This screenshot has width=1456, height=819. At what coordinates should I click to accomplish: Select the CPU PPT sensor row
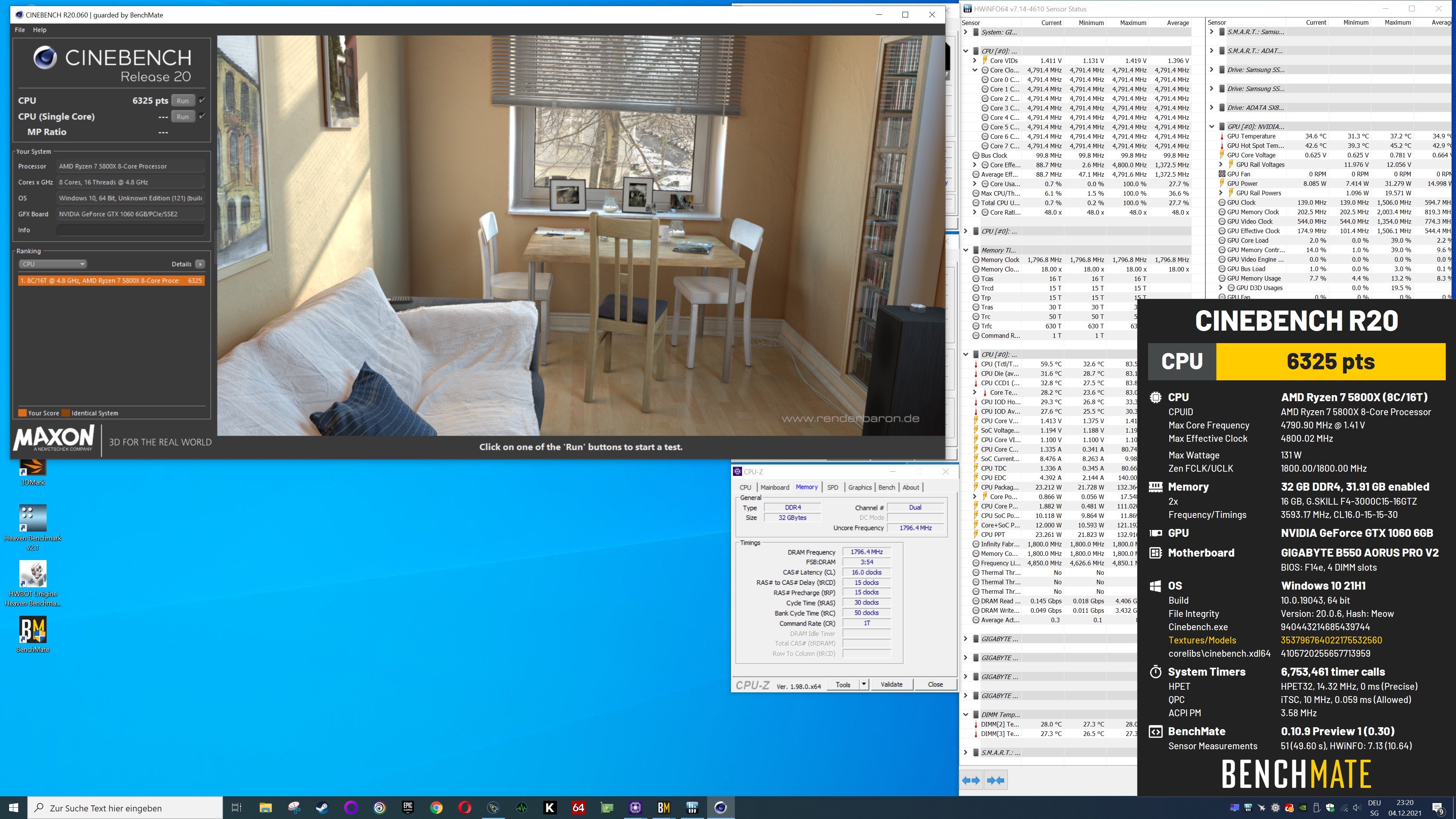(1054, 535)
